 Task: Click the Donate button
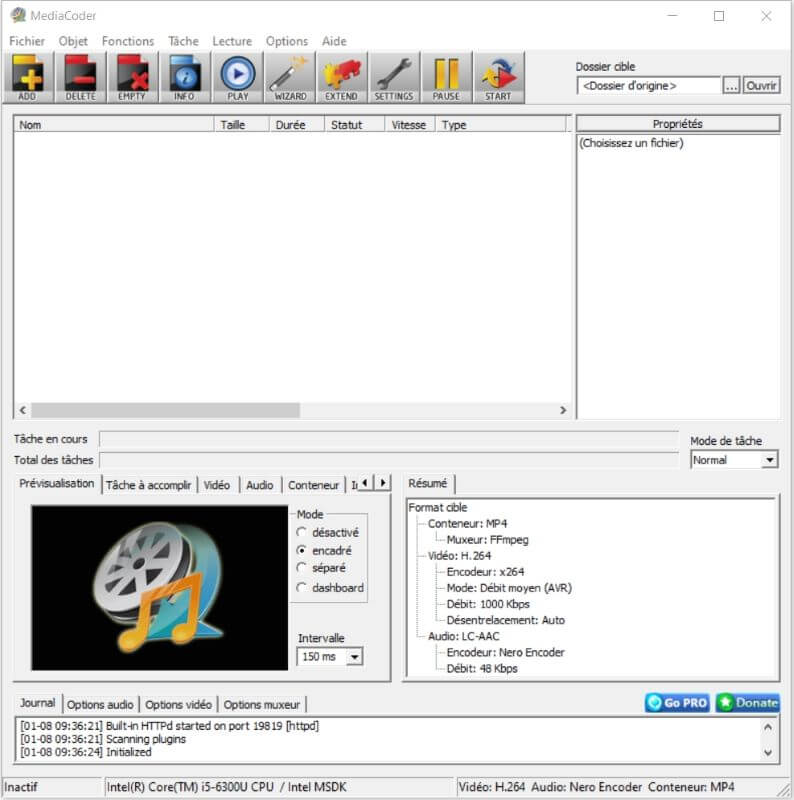748,703
